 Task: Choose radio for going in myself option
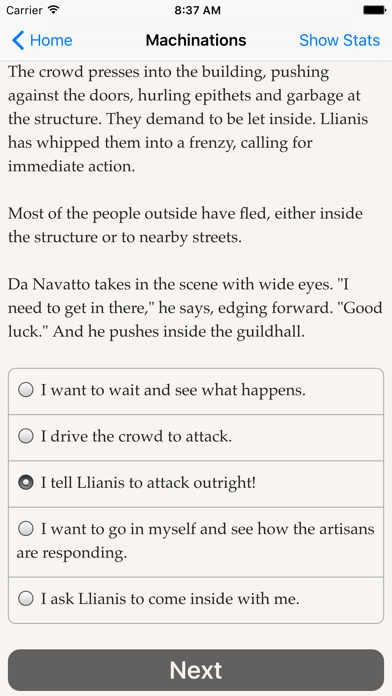point(26,529)
